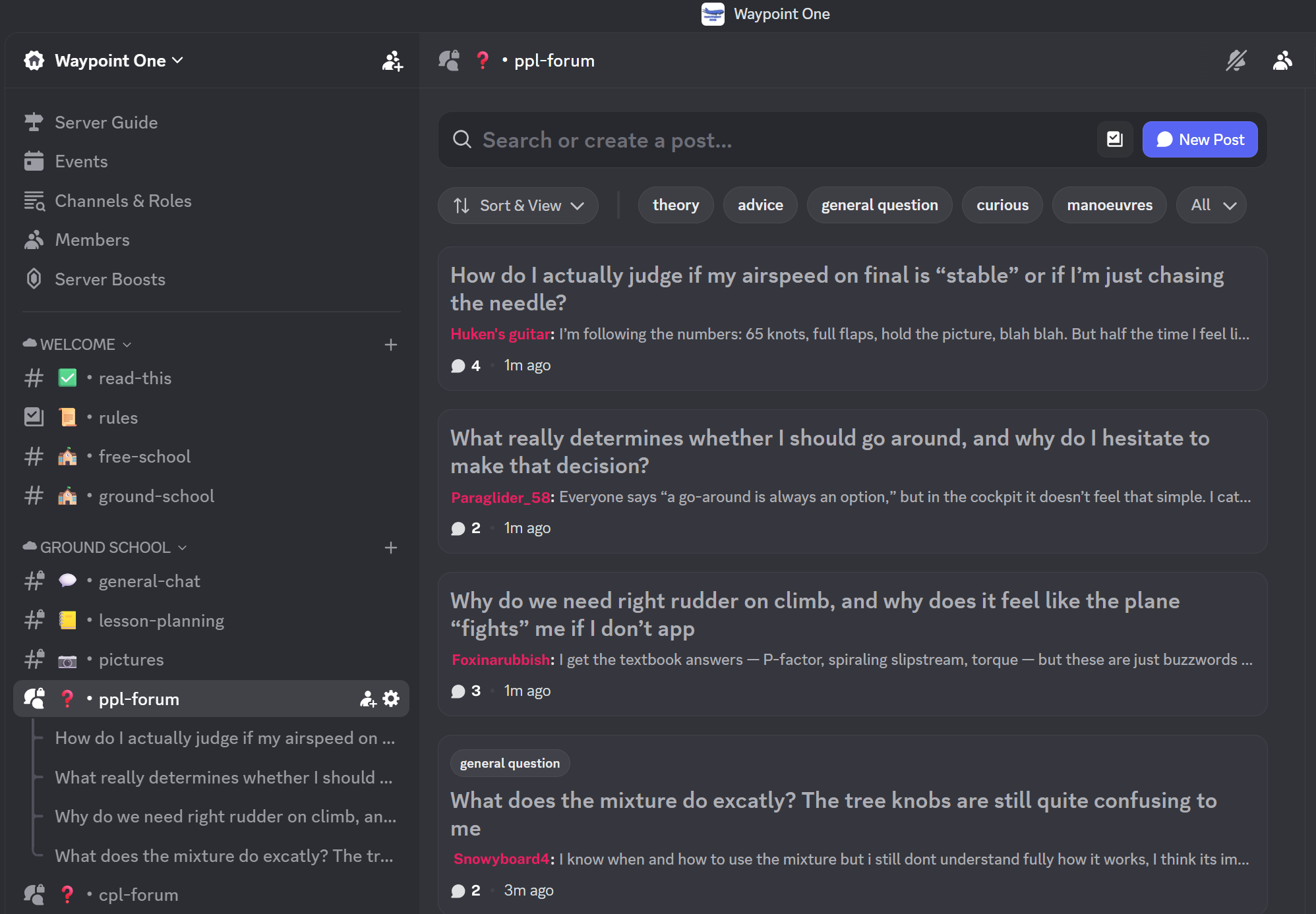This screenshot has width=1316, height=914.
Task: Open the cpl-forum channel
Action: [138, 894]
